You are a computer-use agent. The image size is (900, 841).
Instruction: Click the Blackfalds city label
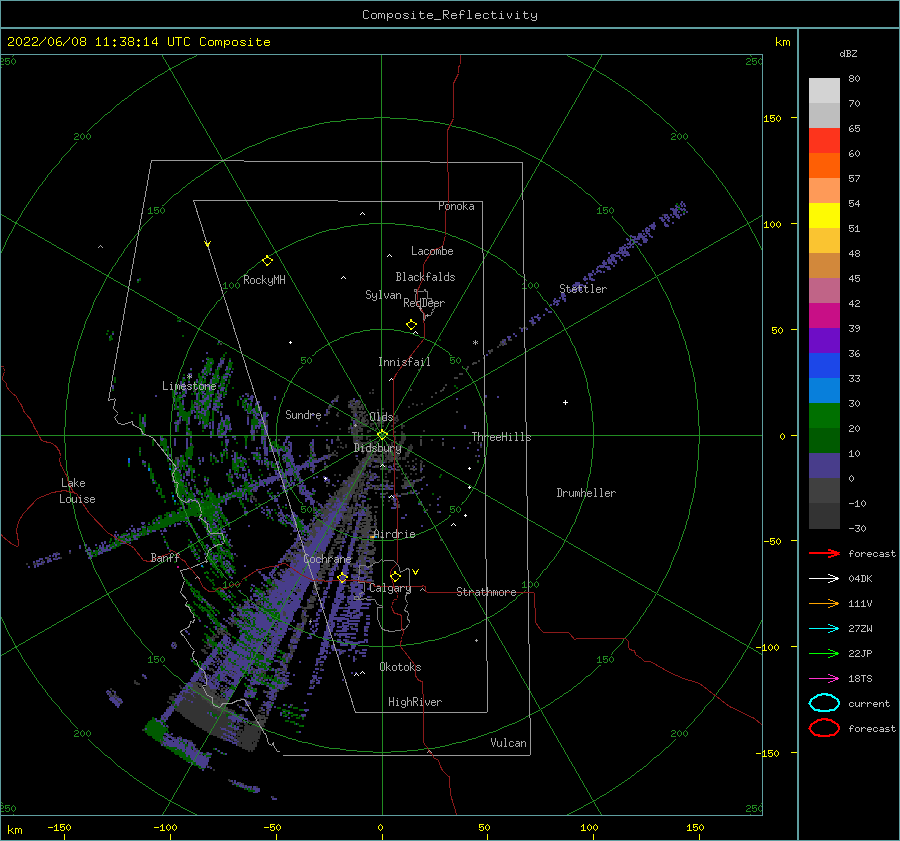(x=425, y=277)
